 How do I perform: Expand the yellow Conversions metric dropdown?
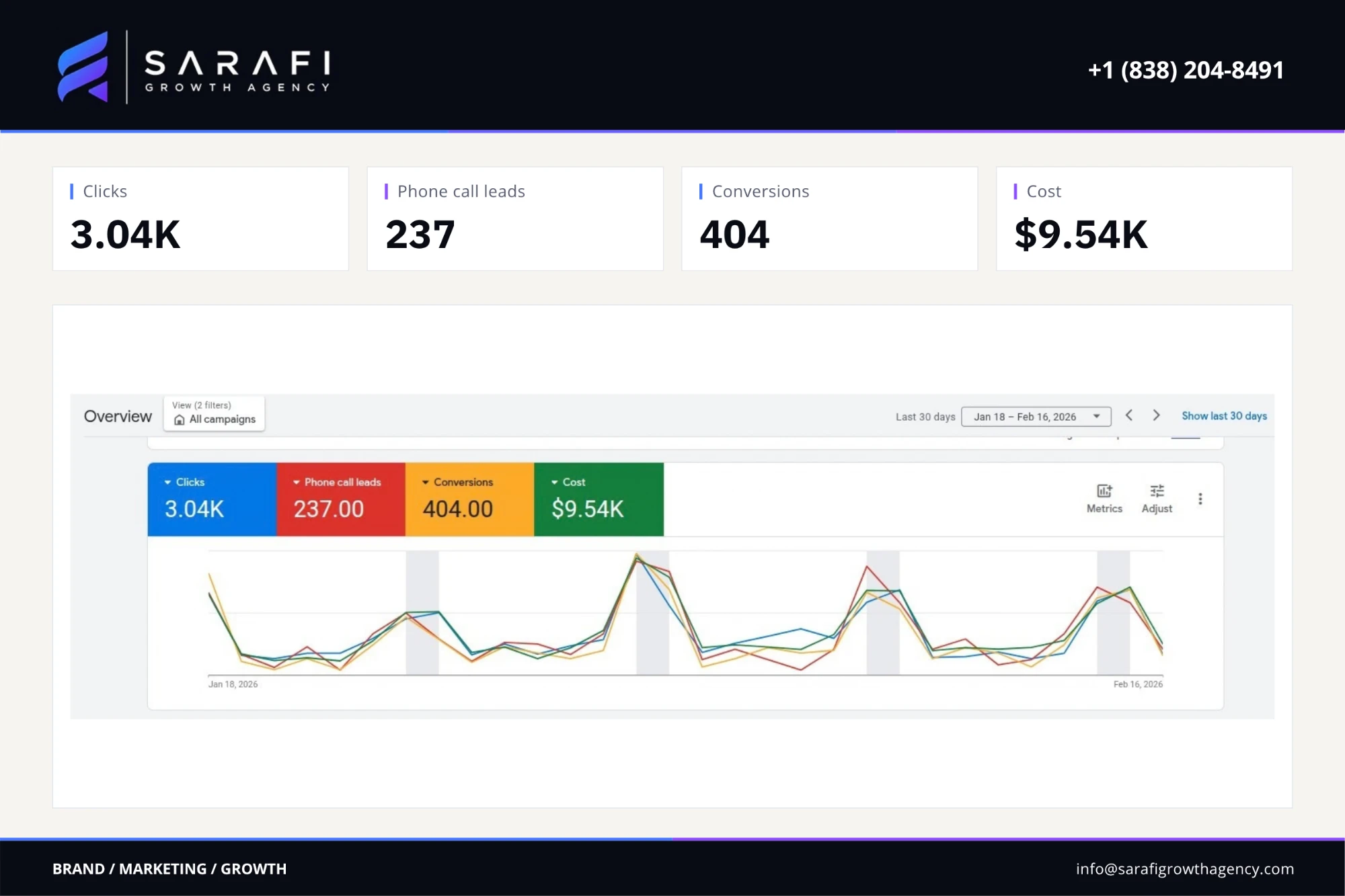pos(426,482)
